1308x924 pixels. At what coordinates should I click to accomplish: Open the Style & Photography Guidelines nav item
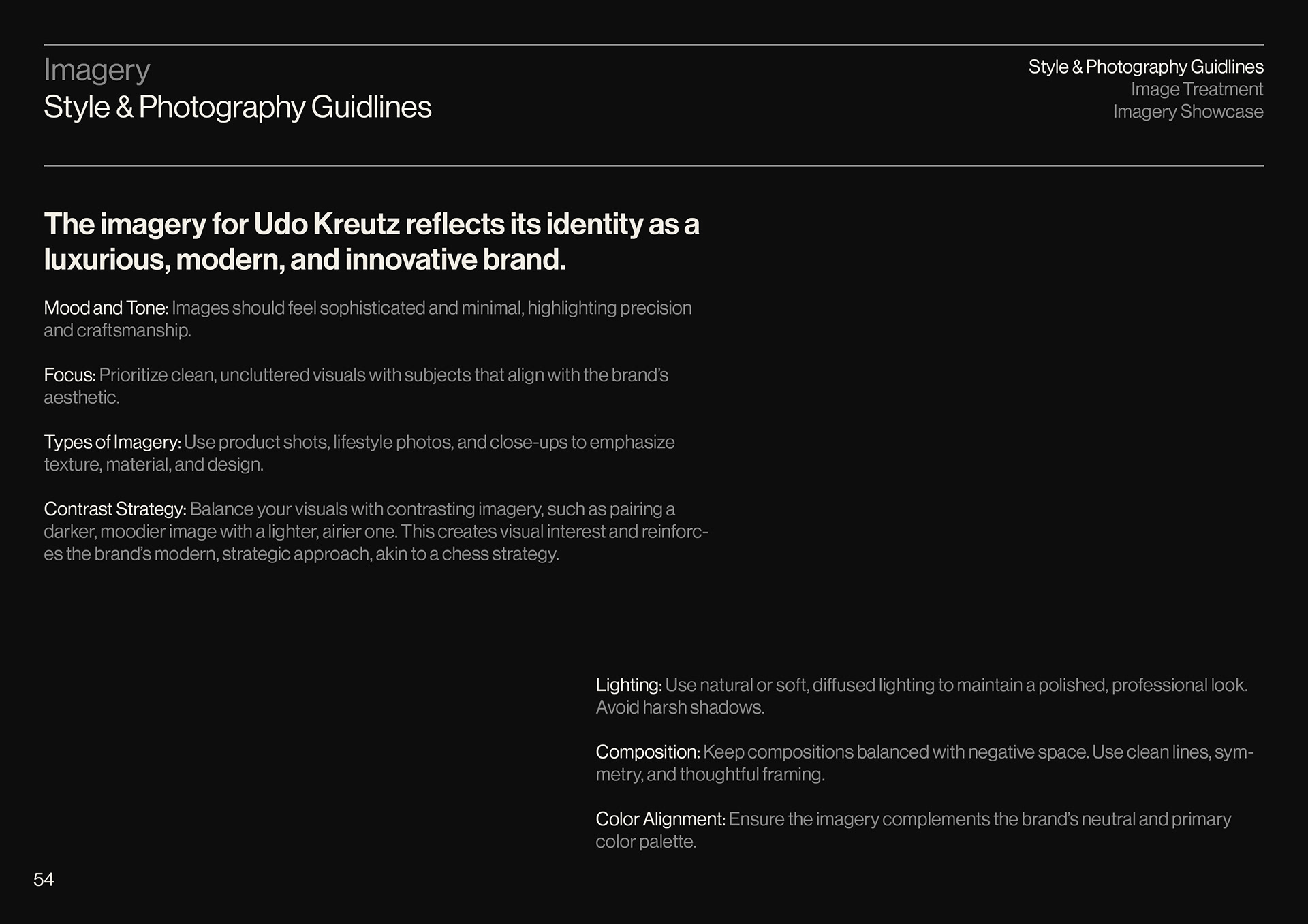point(1145,67)
